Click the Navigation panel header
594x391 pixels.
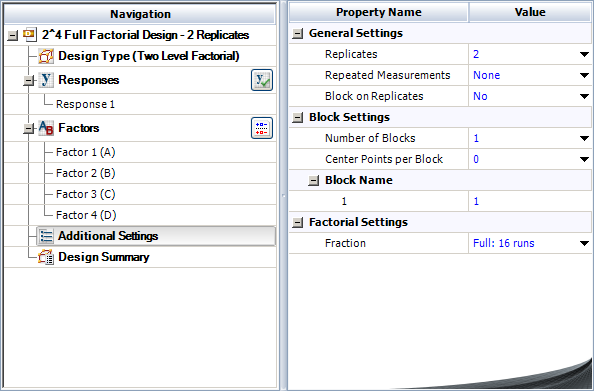click(x=140, y=14)
